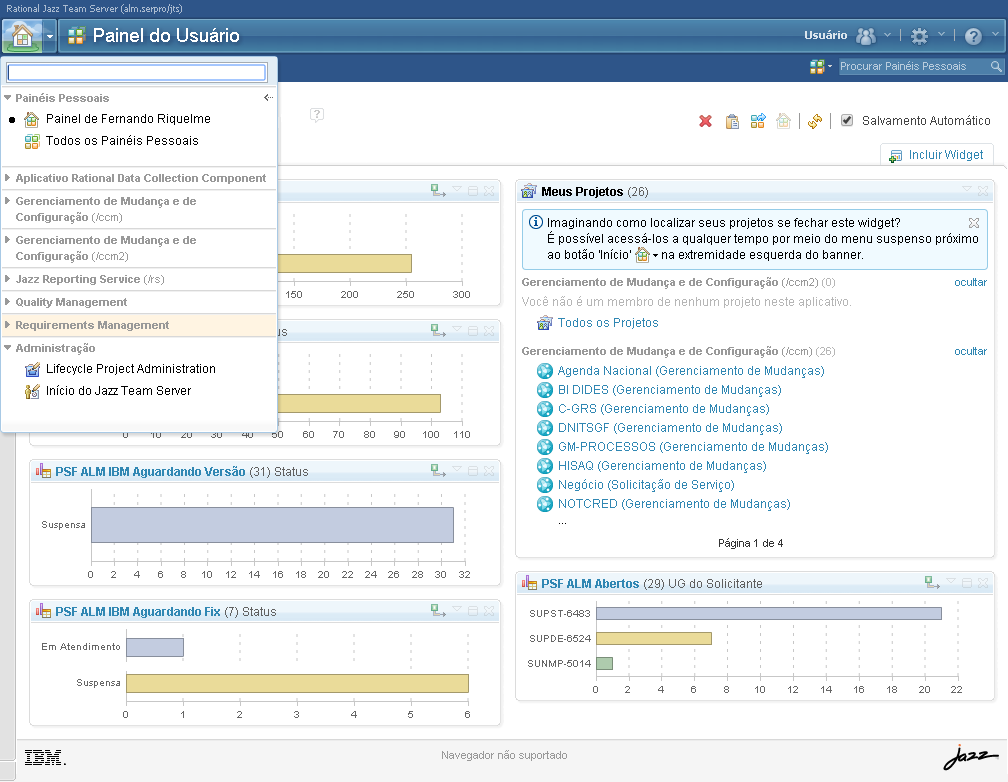This screenshot has height=782, width=1008.
Task: Click the dashboard share icon with blue arrow
Action: pyautogui.click(x=758, y=121)
